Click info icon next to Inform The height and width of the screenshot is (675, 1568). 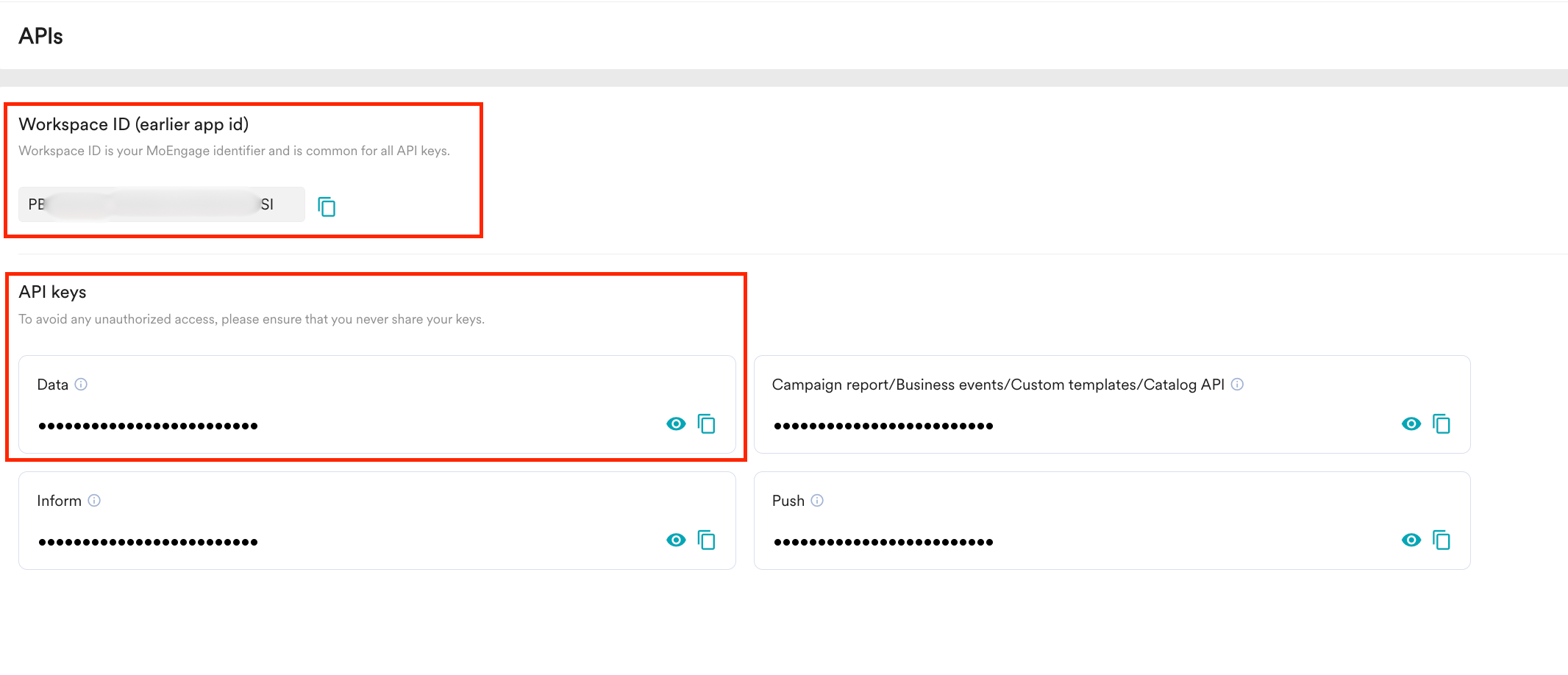94,501
